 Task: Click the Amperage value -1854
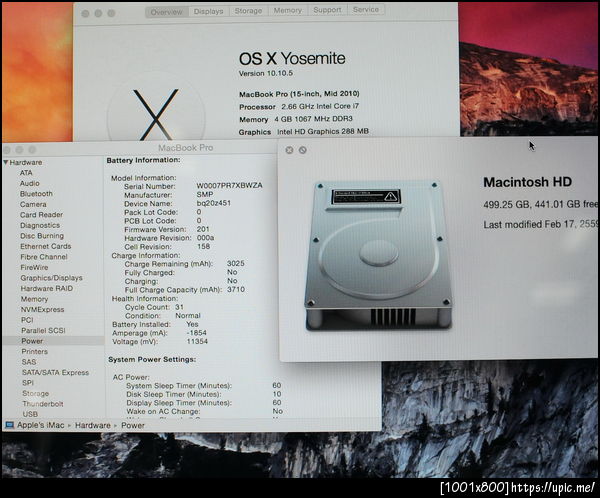(x=196, y=333)
